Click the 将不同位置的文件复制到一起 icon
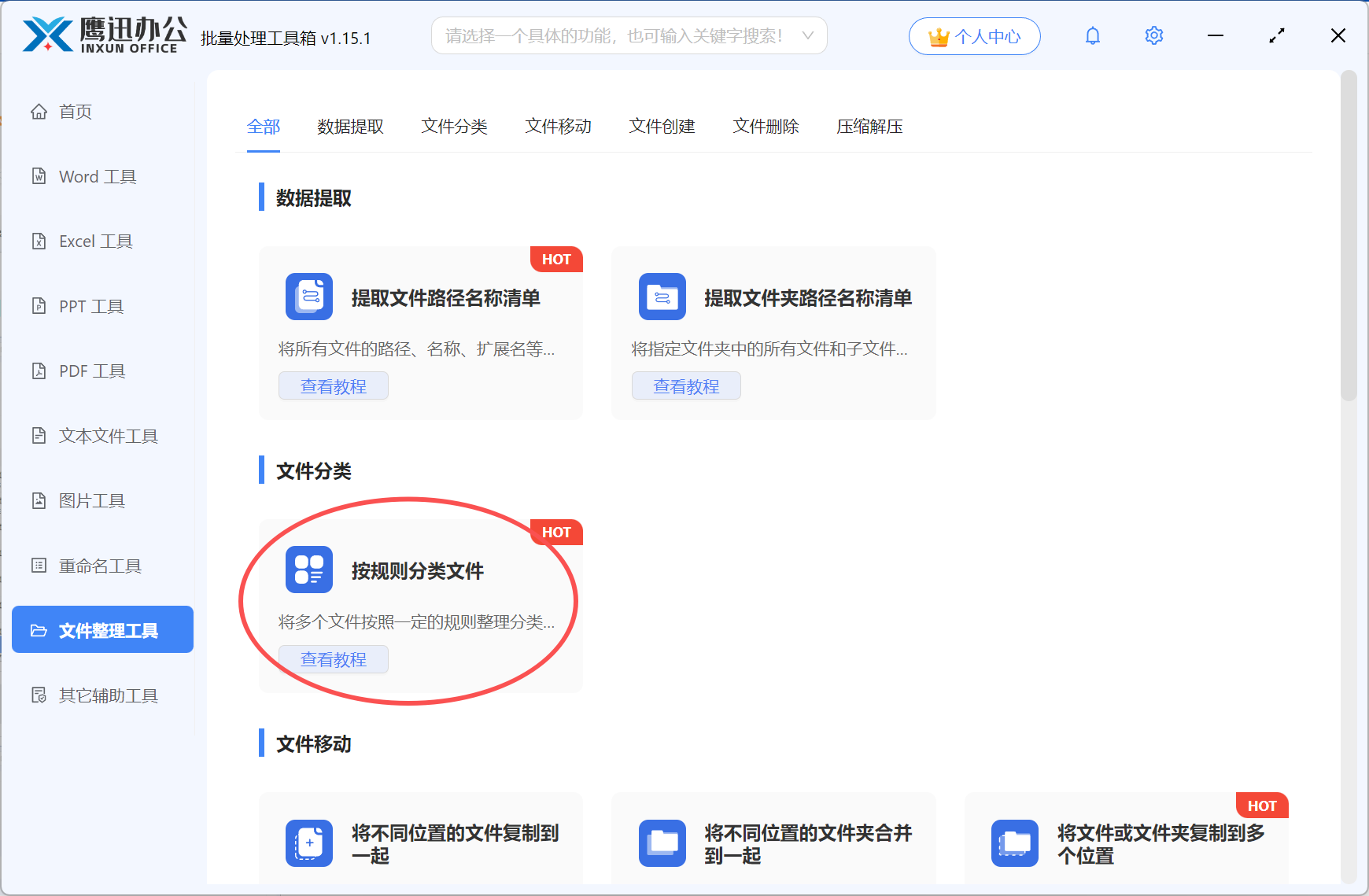Screen dimensions: 1369x896 (x=309, y=843)
